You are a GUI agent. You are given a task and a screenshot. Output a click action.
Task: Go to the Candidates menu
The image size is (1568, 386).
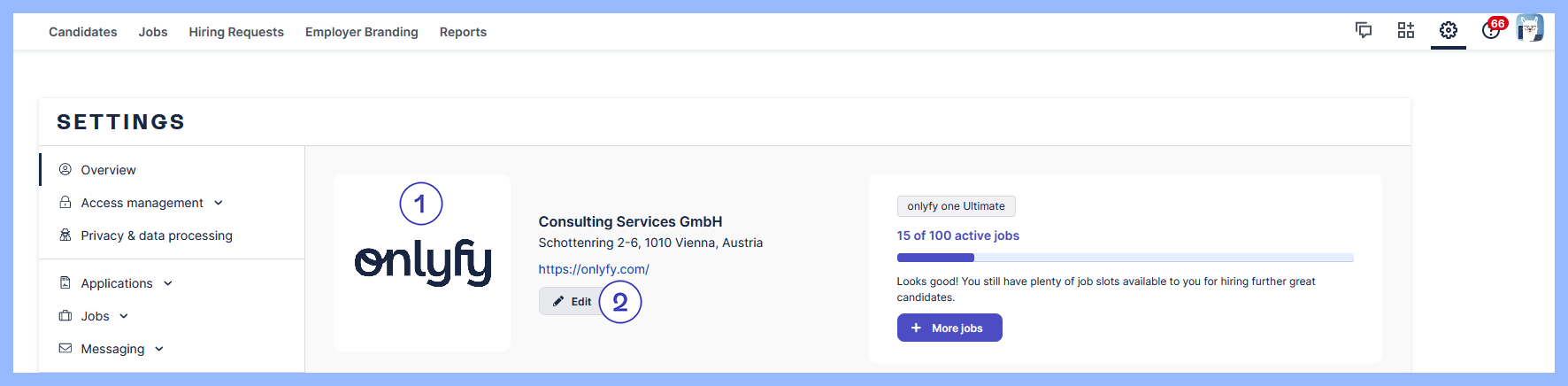(83, 32)
